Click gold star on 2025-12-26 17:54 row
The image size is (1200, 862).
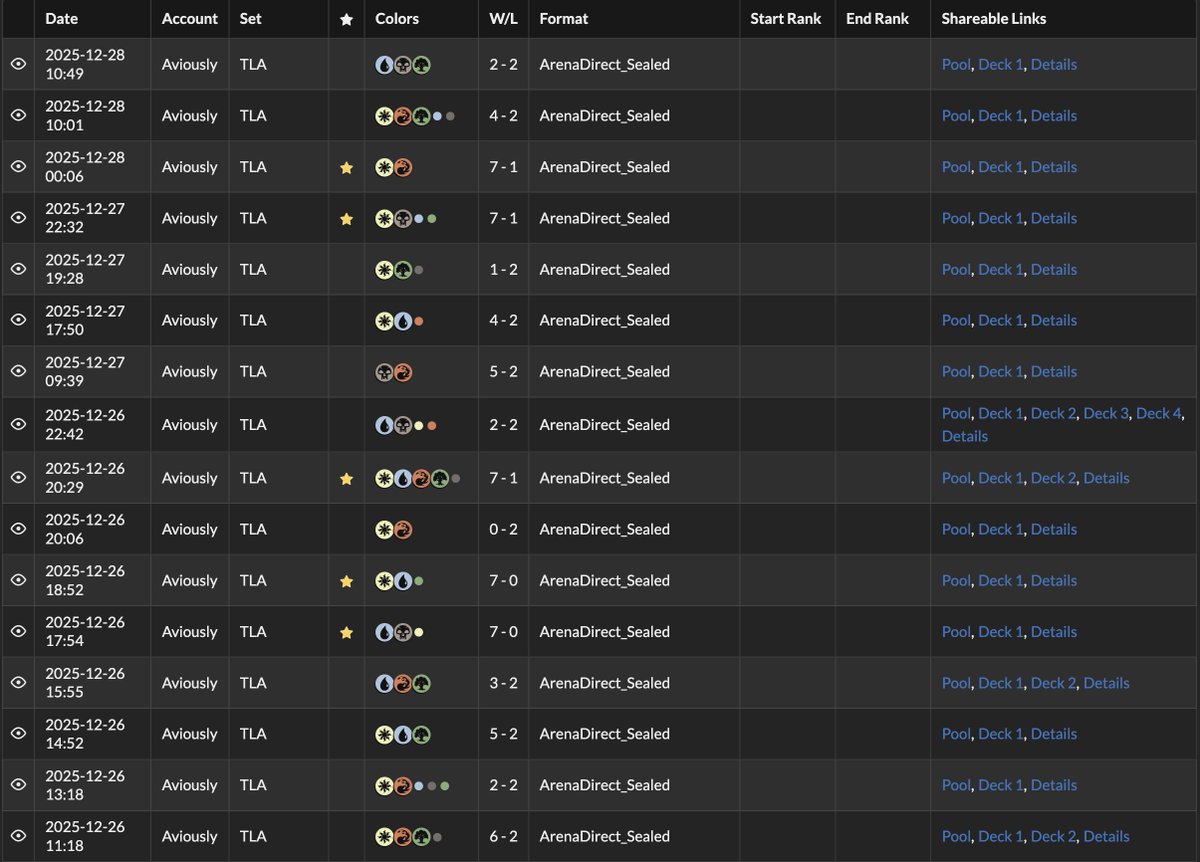pyautogui.click(x=346, y=632)
